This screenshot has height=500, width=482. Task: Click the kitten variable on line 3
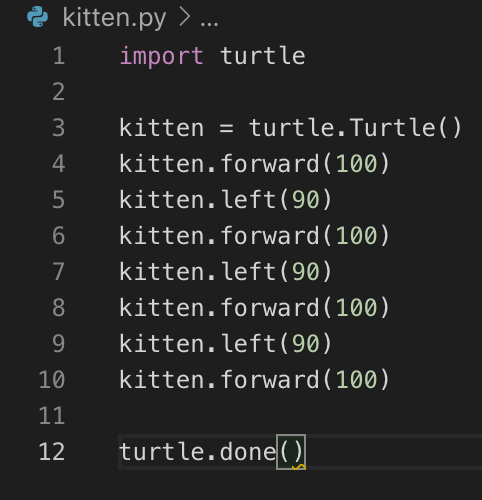point(161,128)
